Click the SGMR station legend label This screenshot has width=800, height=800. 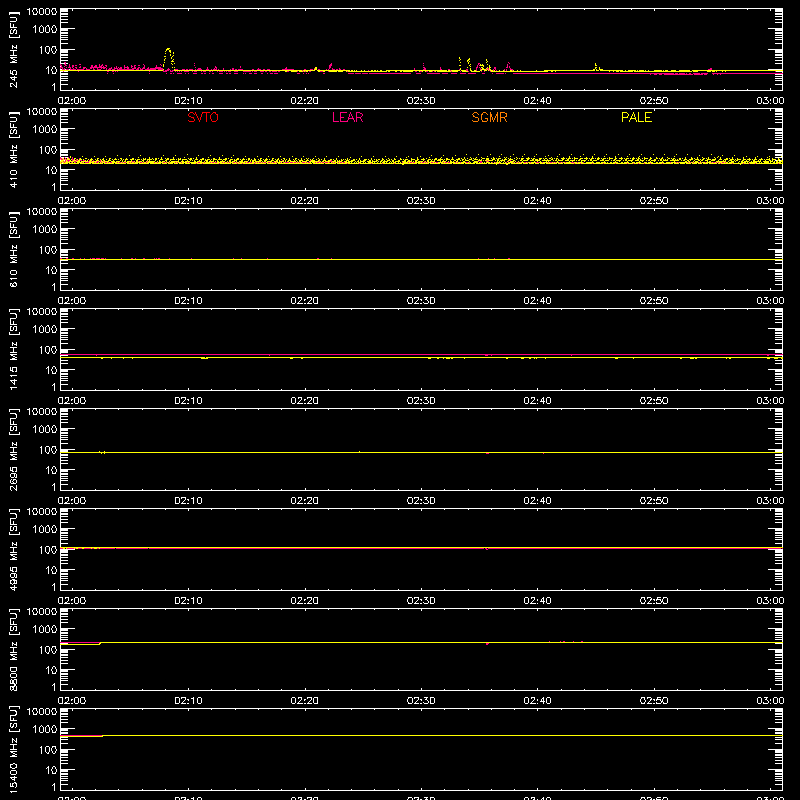tap(489, 117)
